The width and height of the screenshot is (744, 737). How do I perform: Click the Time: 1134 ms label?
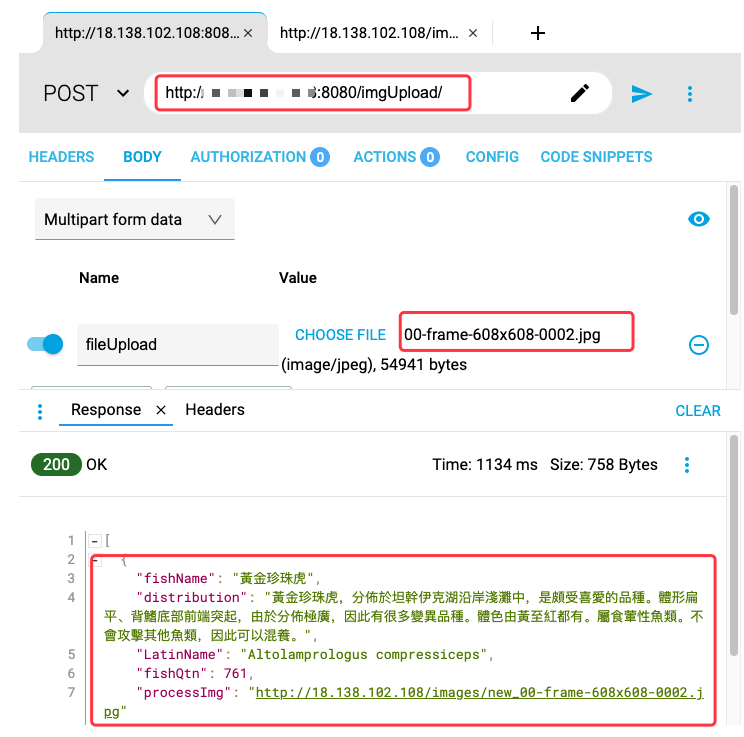484,464
